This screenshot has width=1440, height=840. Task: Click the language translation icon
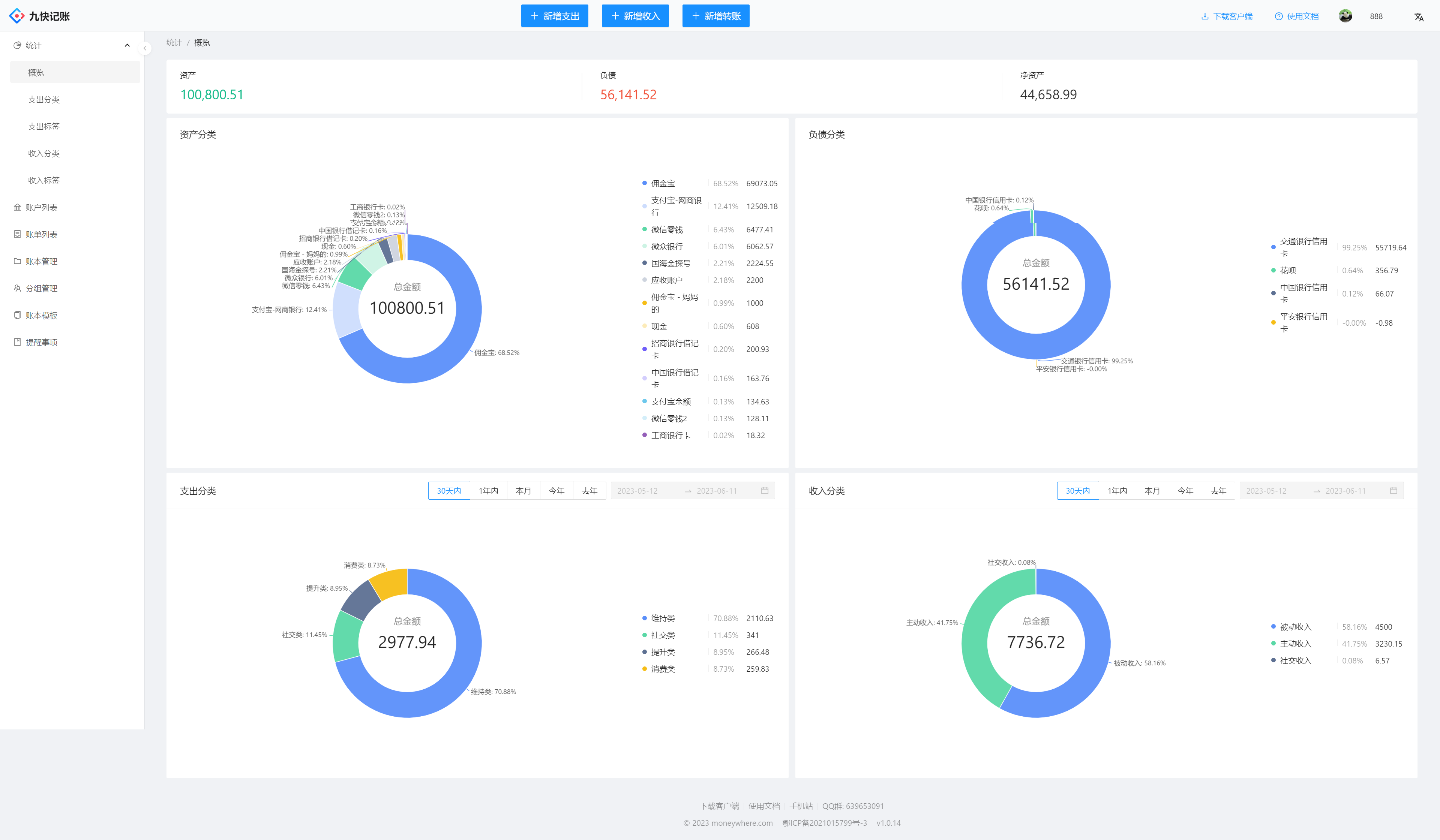[1418, 16]
